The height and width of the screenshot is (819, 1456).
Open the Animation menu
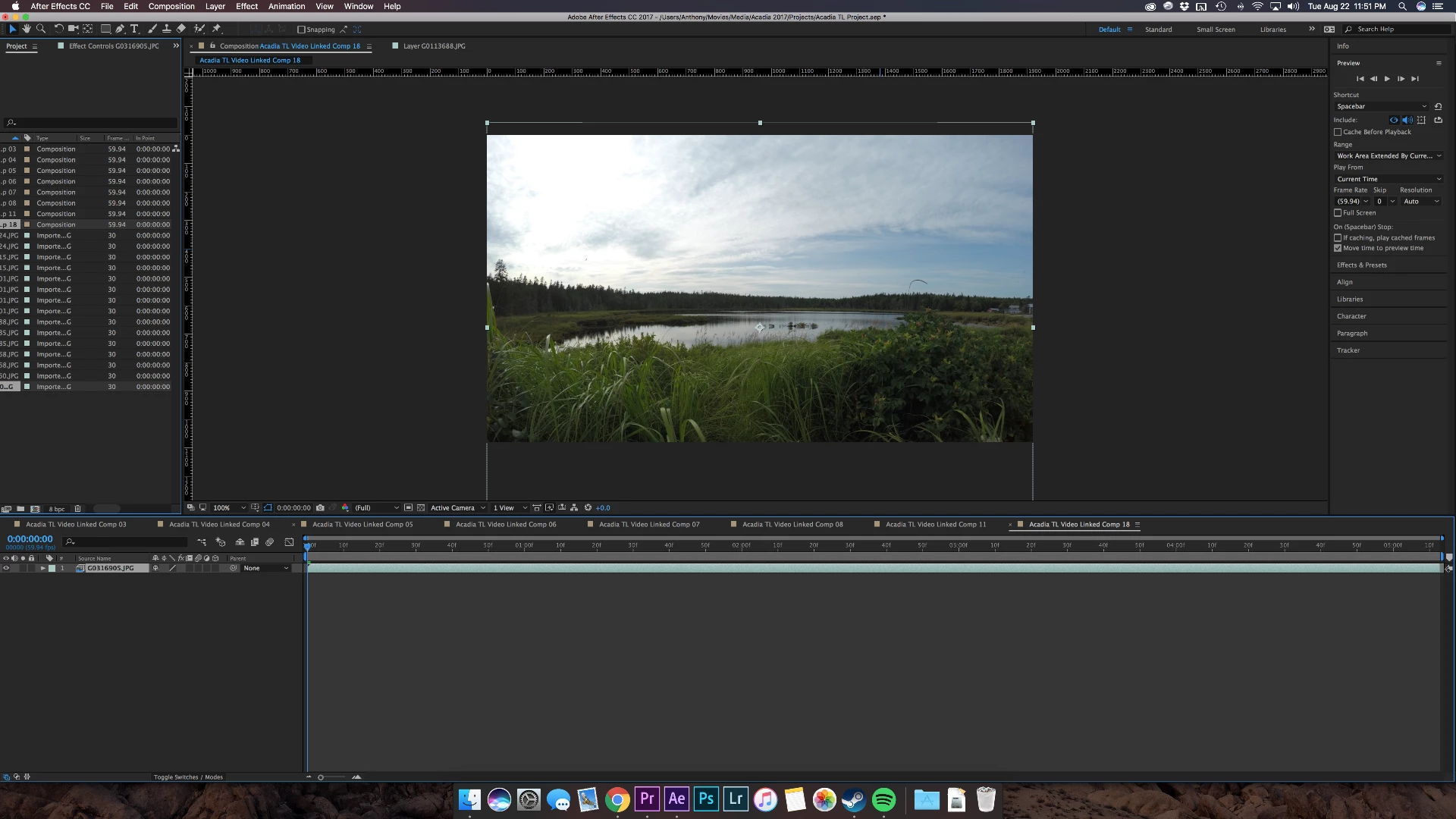click(x=287, y=6)
